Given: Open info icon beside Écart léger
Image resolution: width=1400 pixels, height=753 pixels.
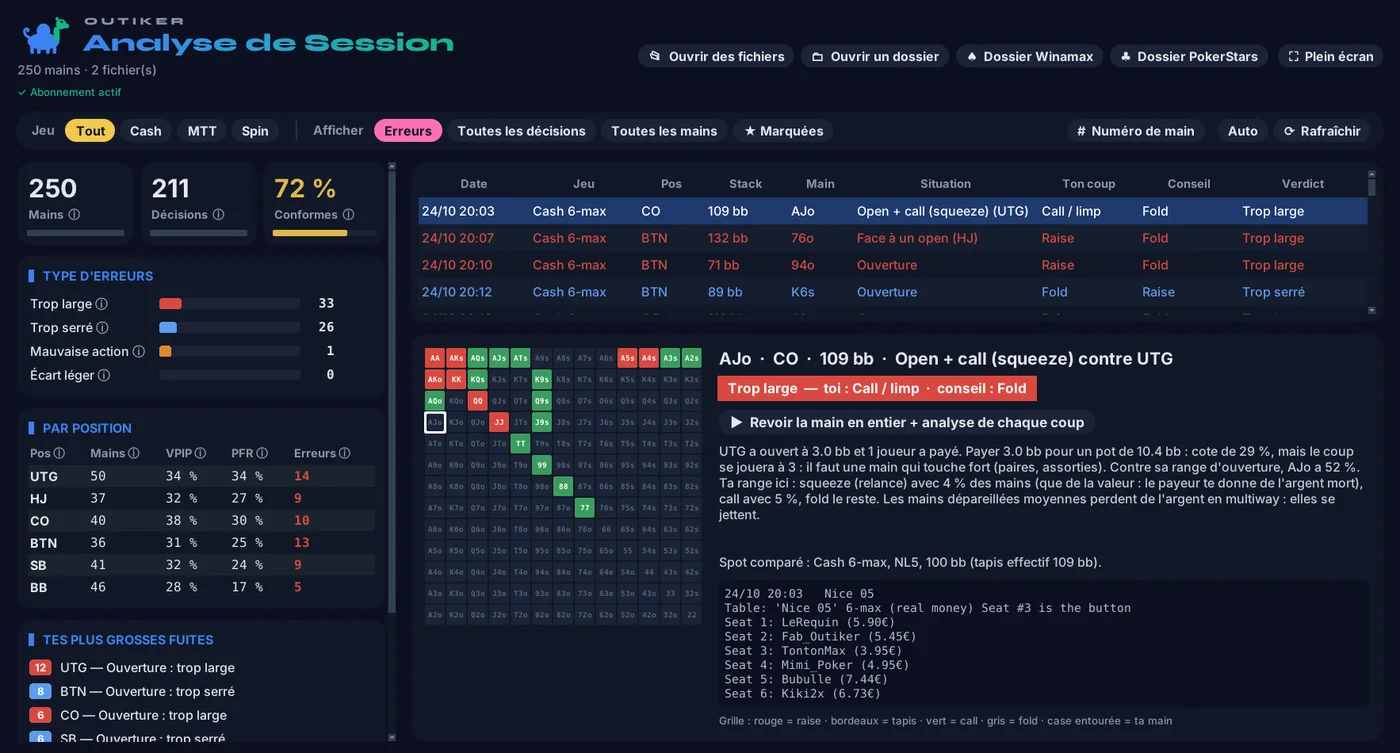Looking at the screenshot, I should [103, 375].
